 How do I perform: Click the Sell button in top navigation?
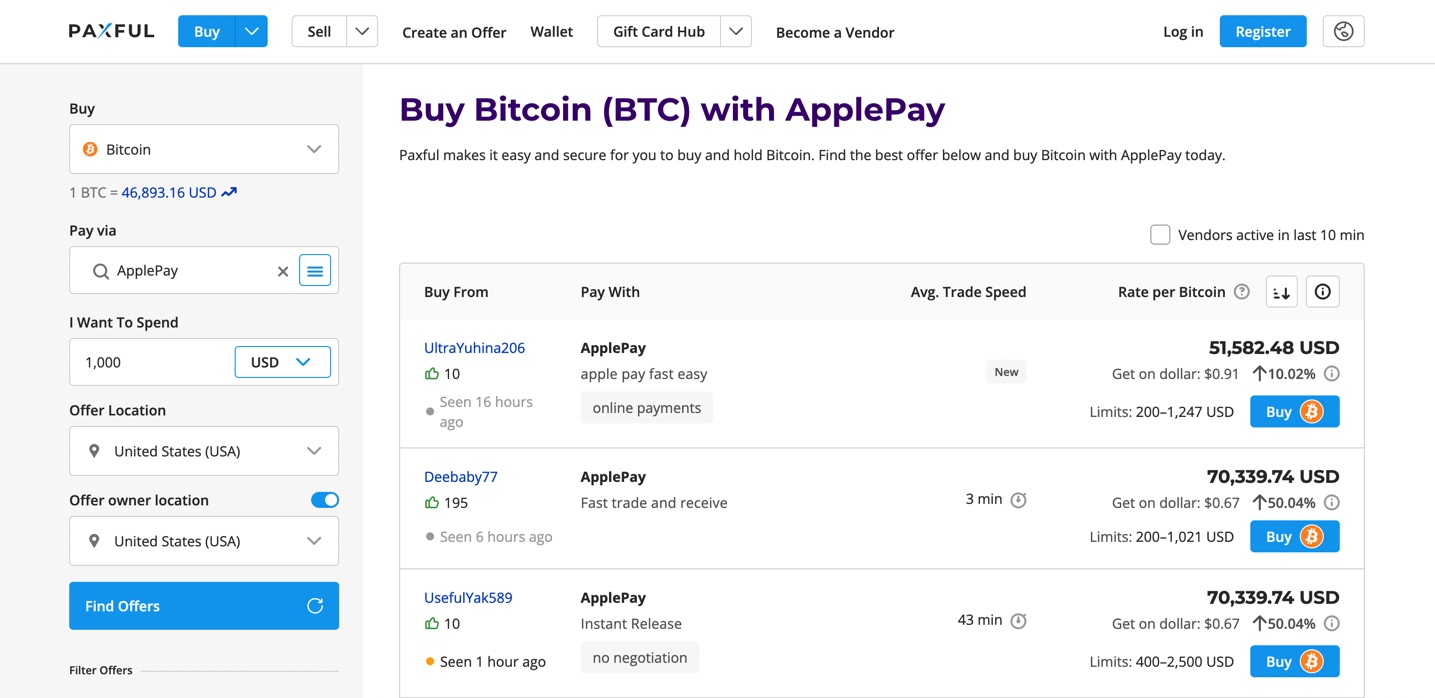[319, 31]
